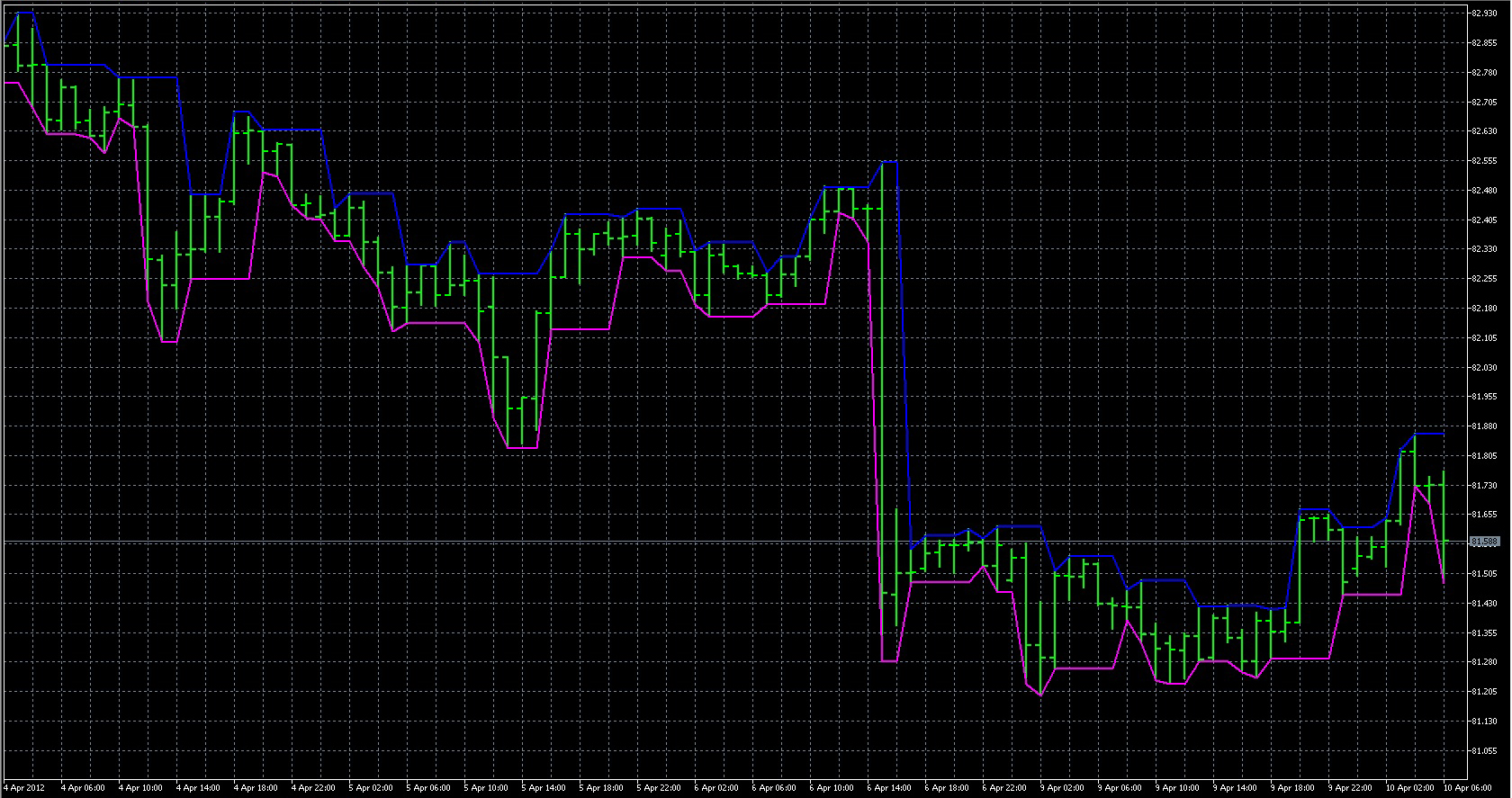
Task: Select the 9 Apr 22:00 time marker
Action: [x=1350, y=788]
